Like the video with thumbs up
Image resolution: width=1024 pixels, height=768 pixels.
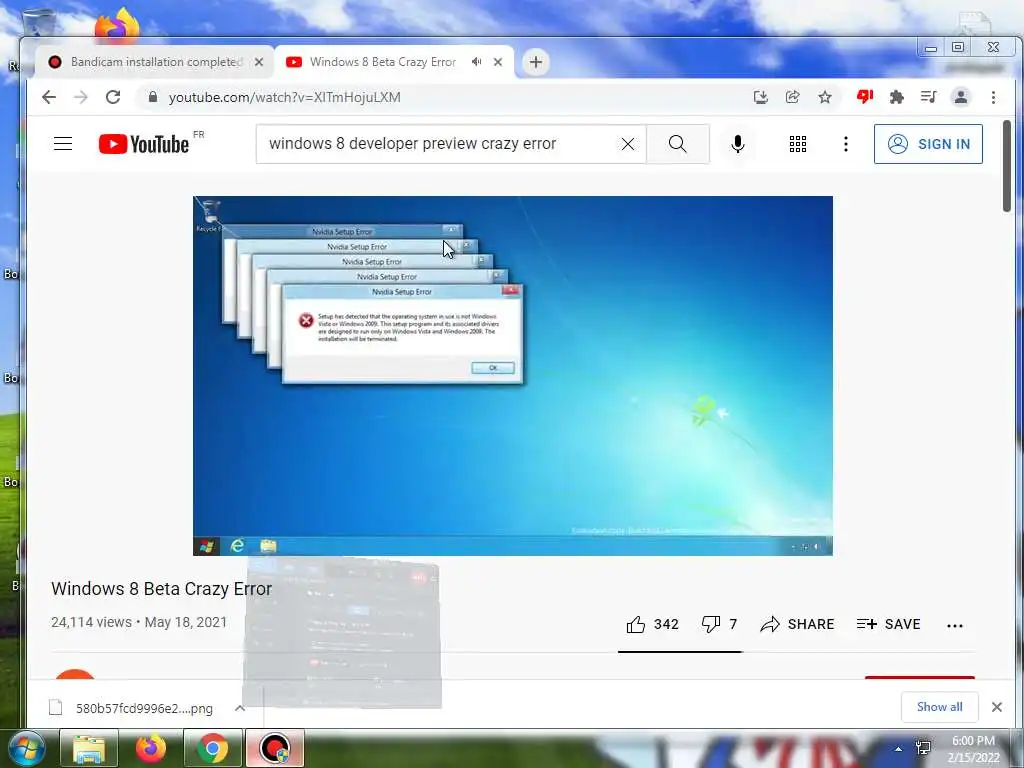pyautogui.click(x=652, y=624)
